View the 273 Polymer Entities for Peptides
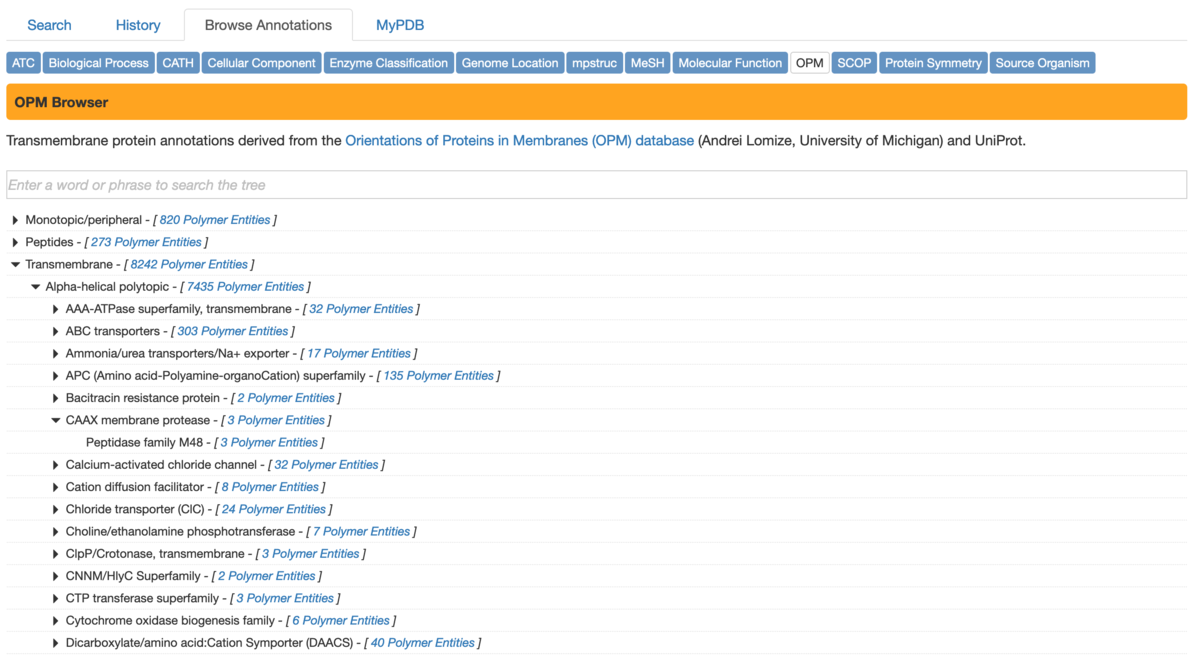This screenshot has width=1200, height=655. tap(146, 241)
